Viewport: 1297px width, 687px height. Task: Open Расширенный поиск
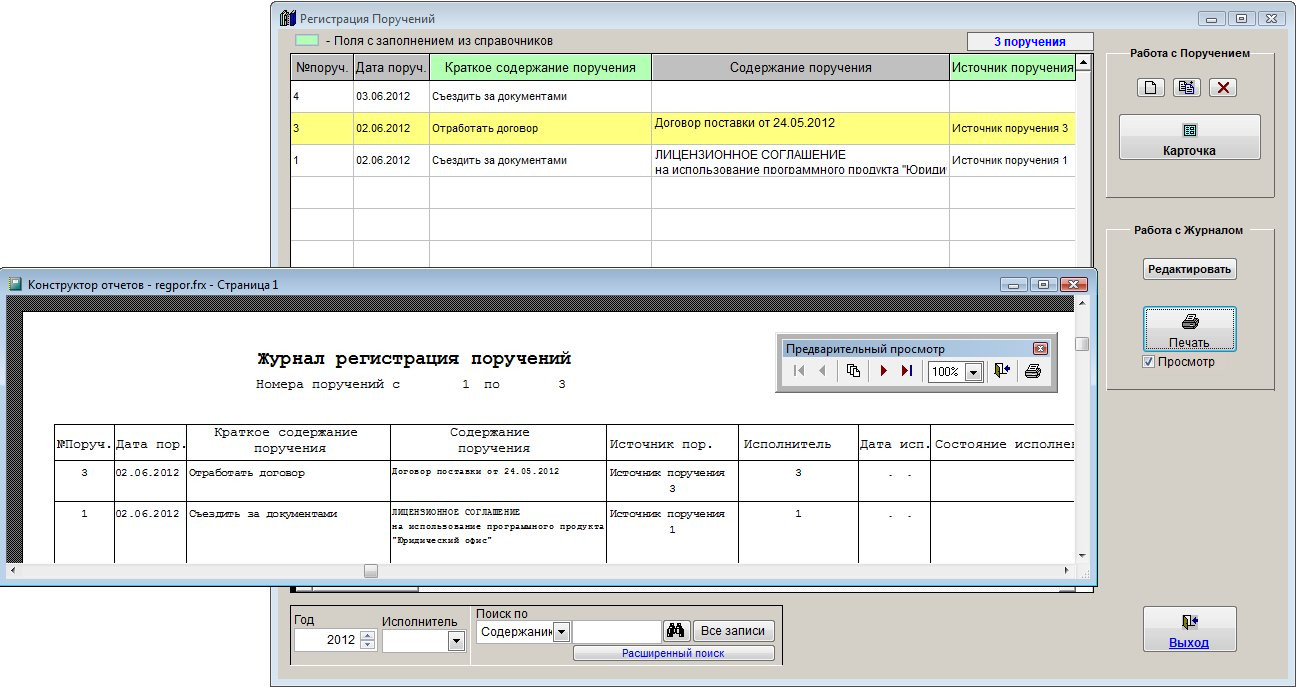tap(673, 653)
